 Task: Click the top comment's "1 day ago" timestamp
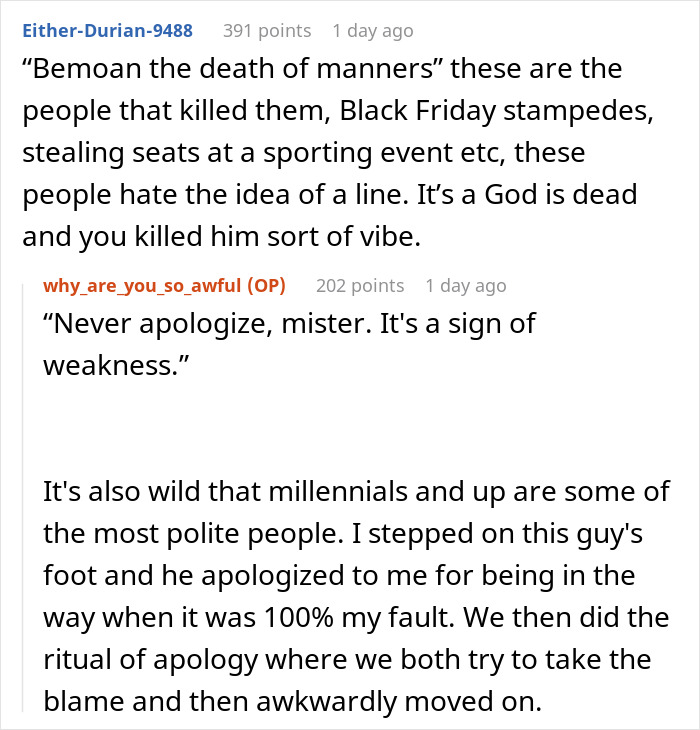click(x=372, y=31)
